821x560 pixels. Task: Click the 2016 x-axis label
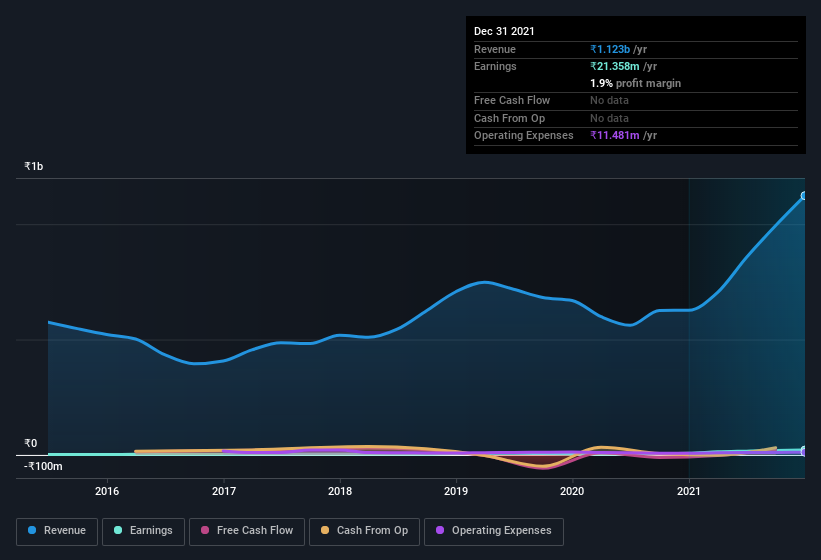[x=107, y=491]
